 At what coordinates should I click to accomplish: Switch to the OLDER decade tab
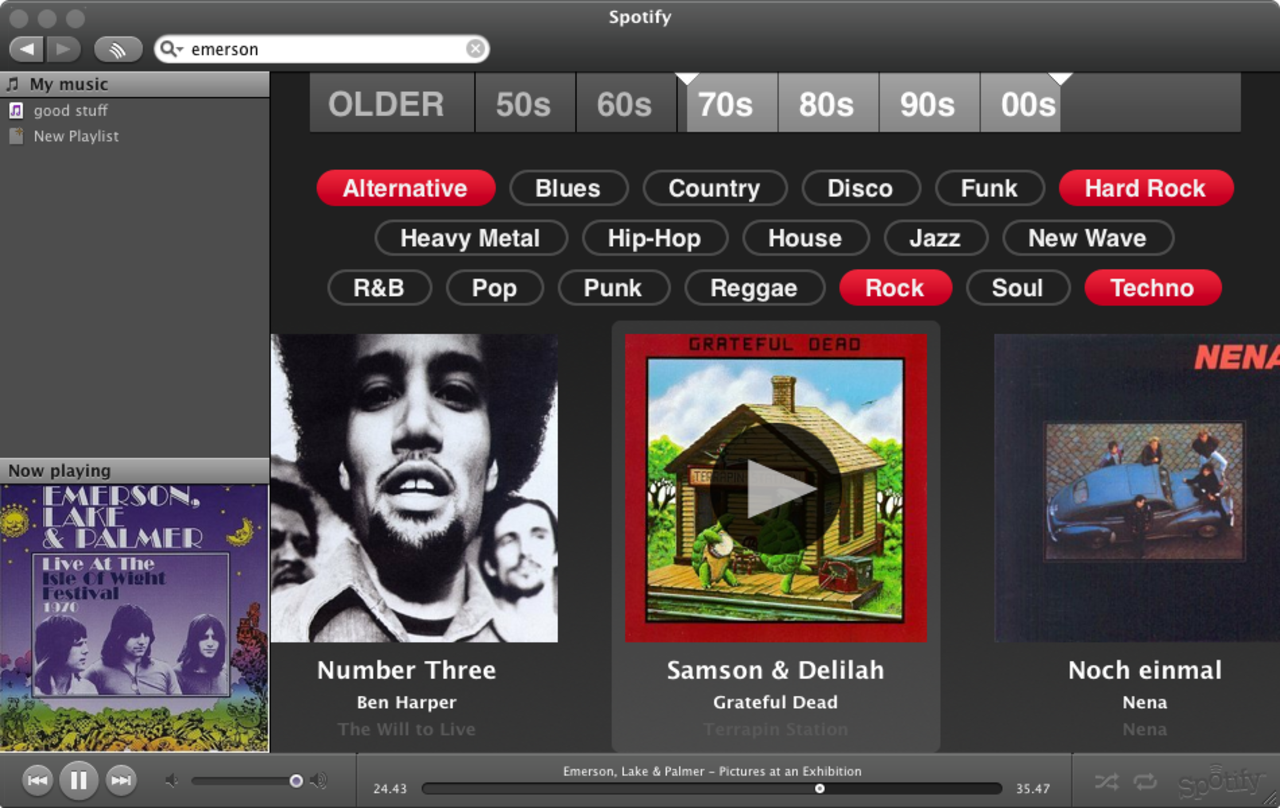pyautogui.click(x=390, y=102)
